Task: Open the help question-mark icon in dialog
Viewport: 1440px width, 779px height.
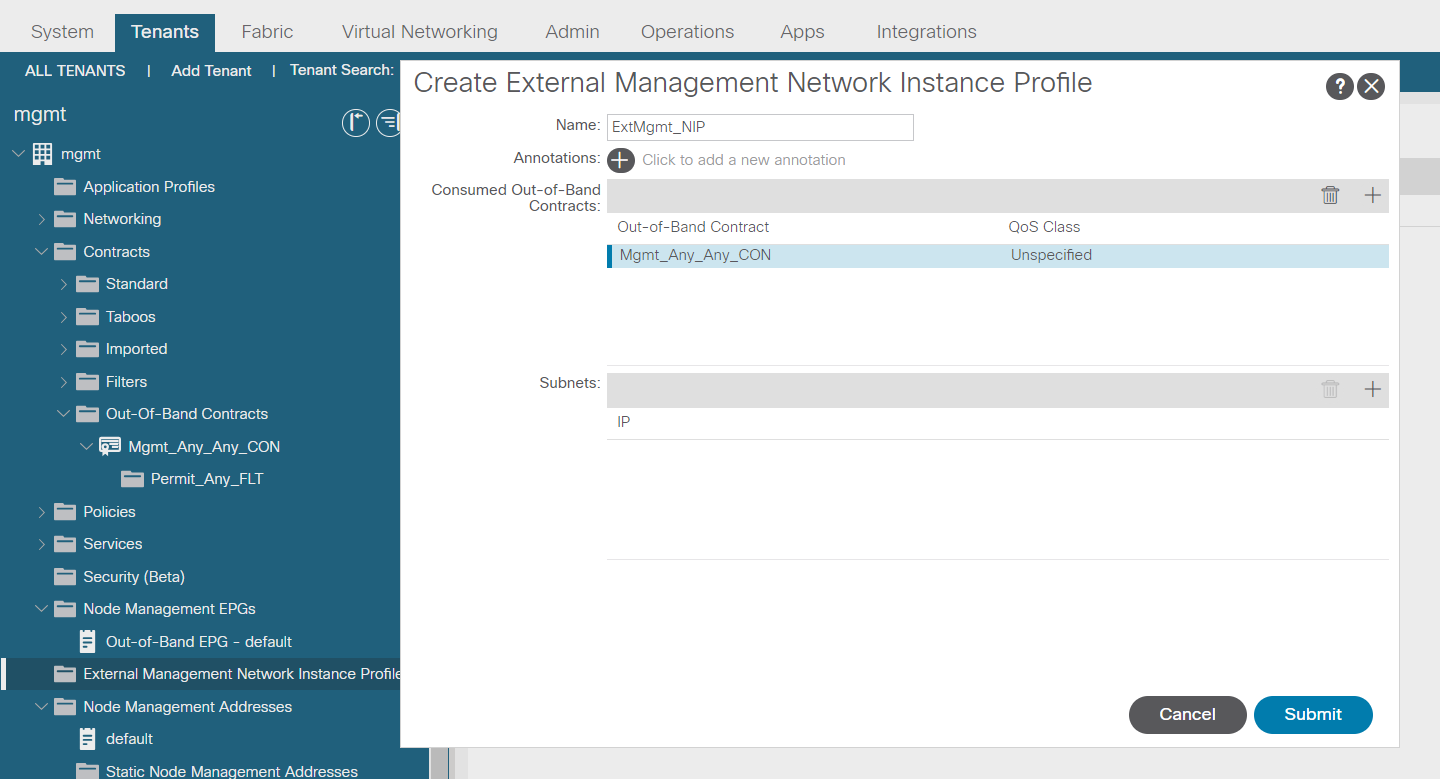Action: pyautogui.click(x=1340, y=86)
